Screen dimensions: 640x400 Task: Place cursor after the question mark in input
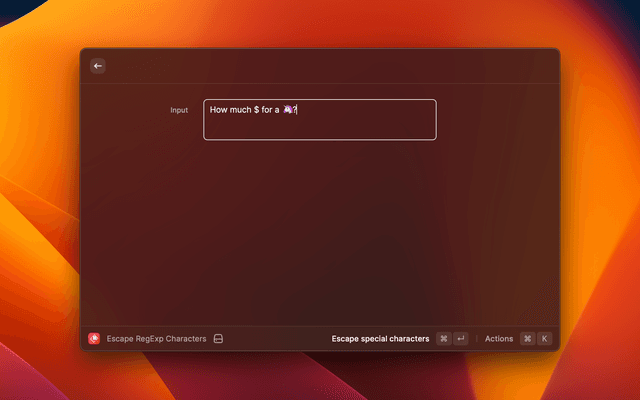(298, 109)
